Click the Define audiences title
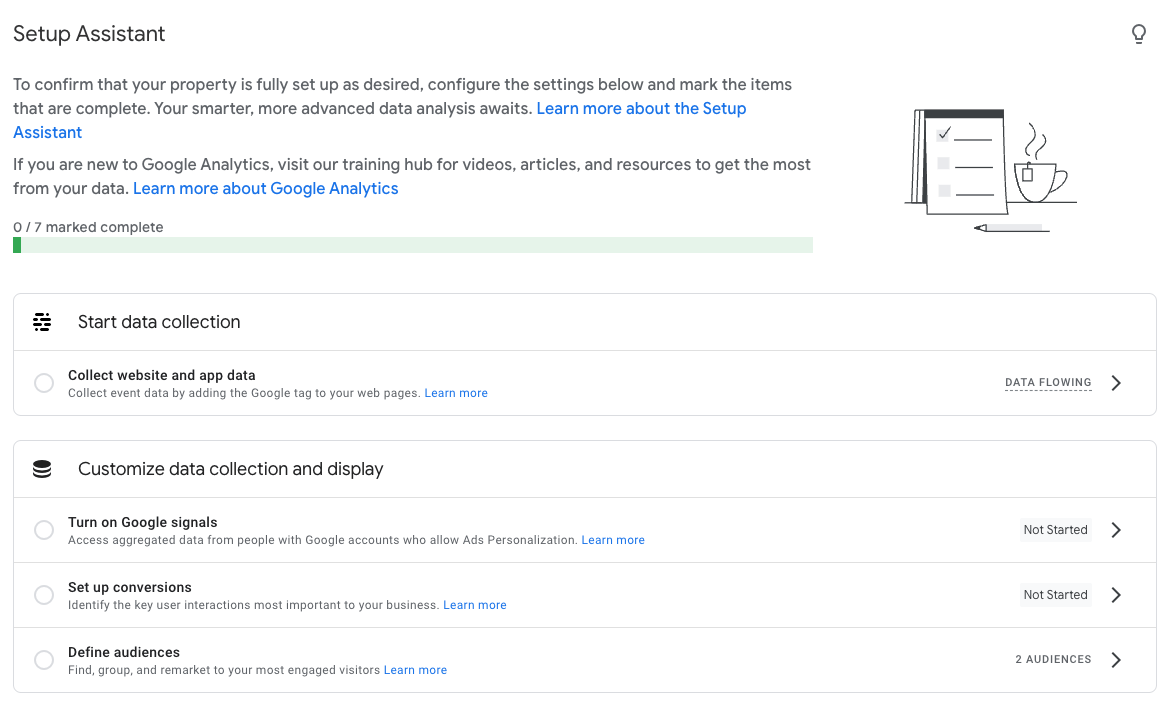The height and width of the screenshot is (709, 1174). 124,652
